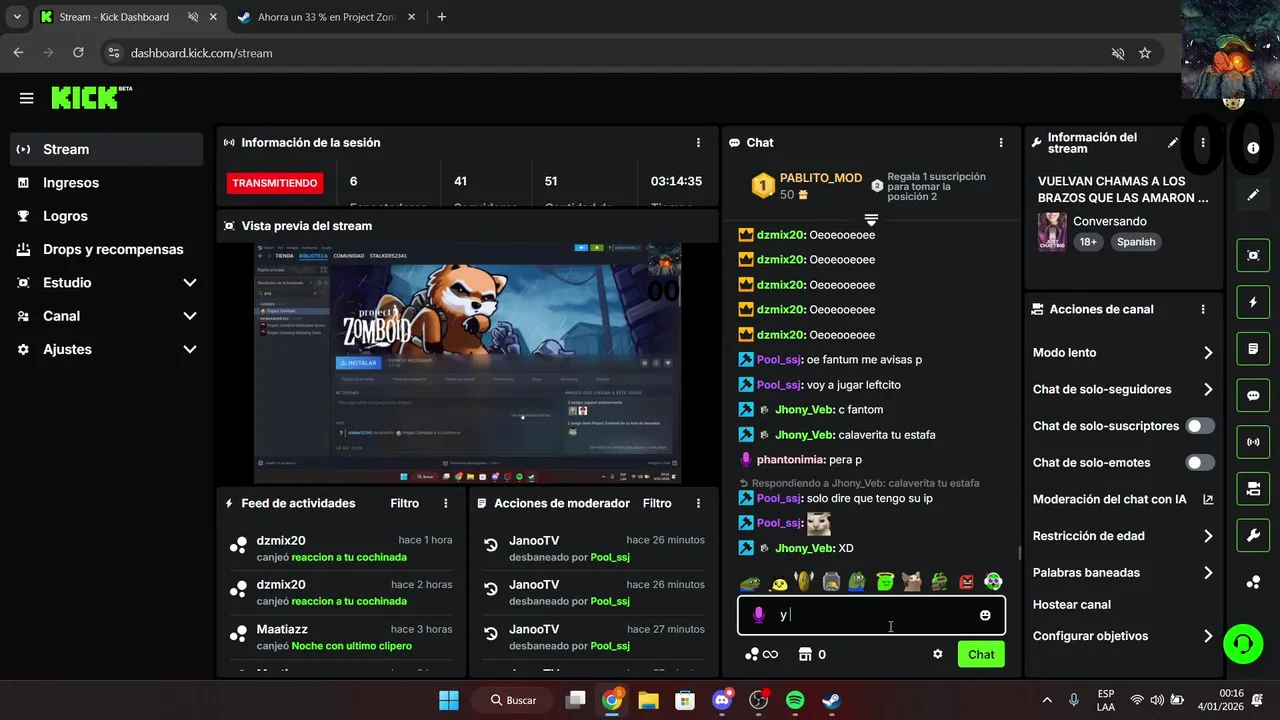Send the message with the Chat button
The width and height of the screenshot is (1280, 720).
981,654
